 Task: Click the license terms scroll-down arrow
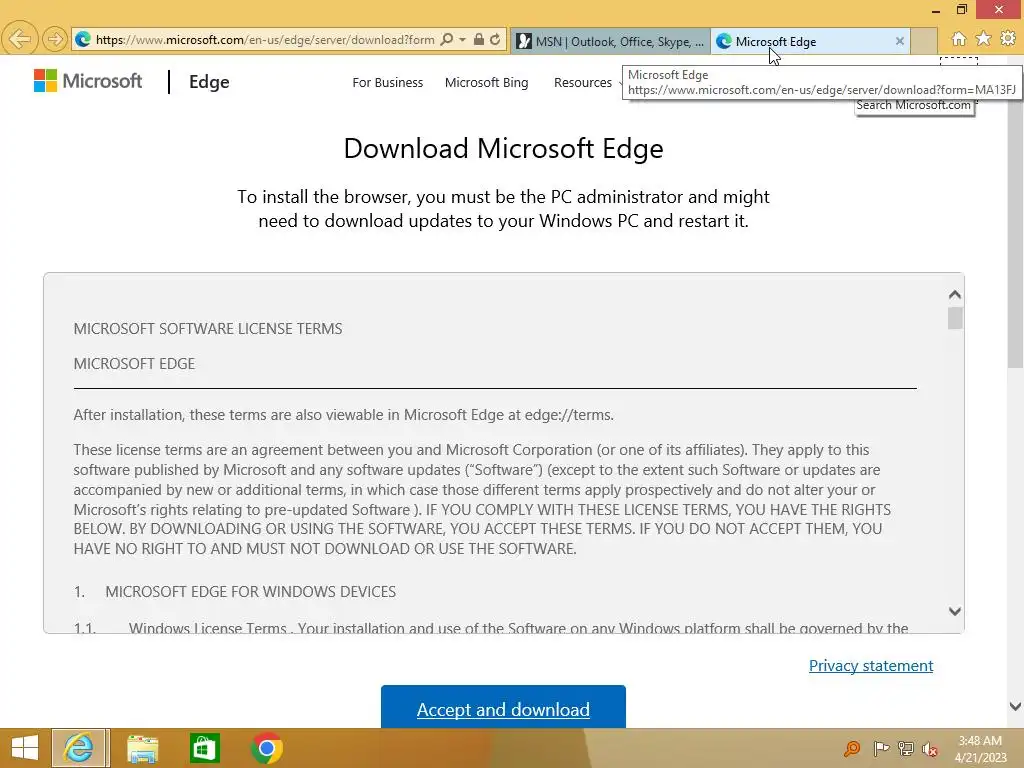coord(954,611)
